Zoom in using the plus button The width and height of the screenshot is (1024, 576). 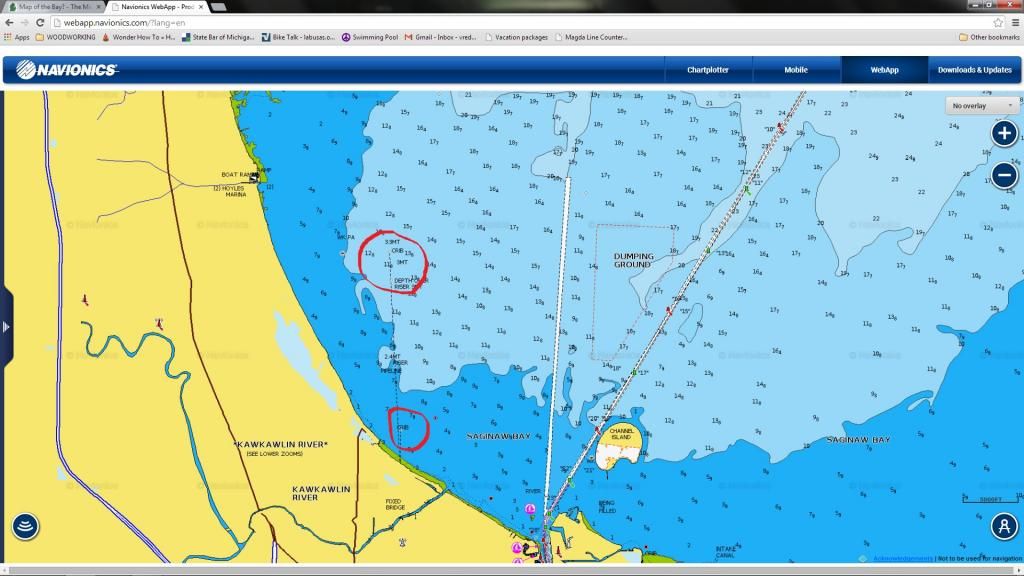(x=1004, y=132)
